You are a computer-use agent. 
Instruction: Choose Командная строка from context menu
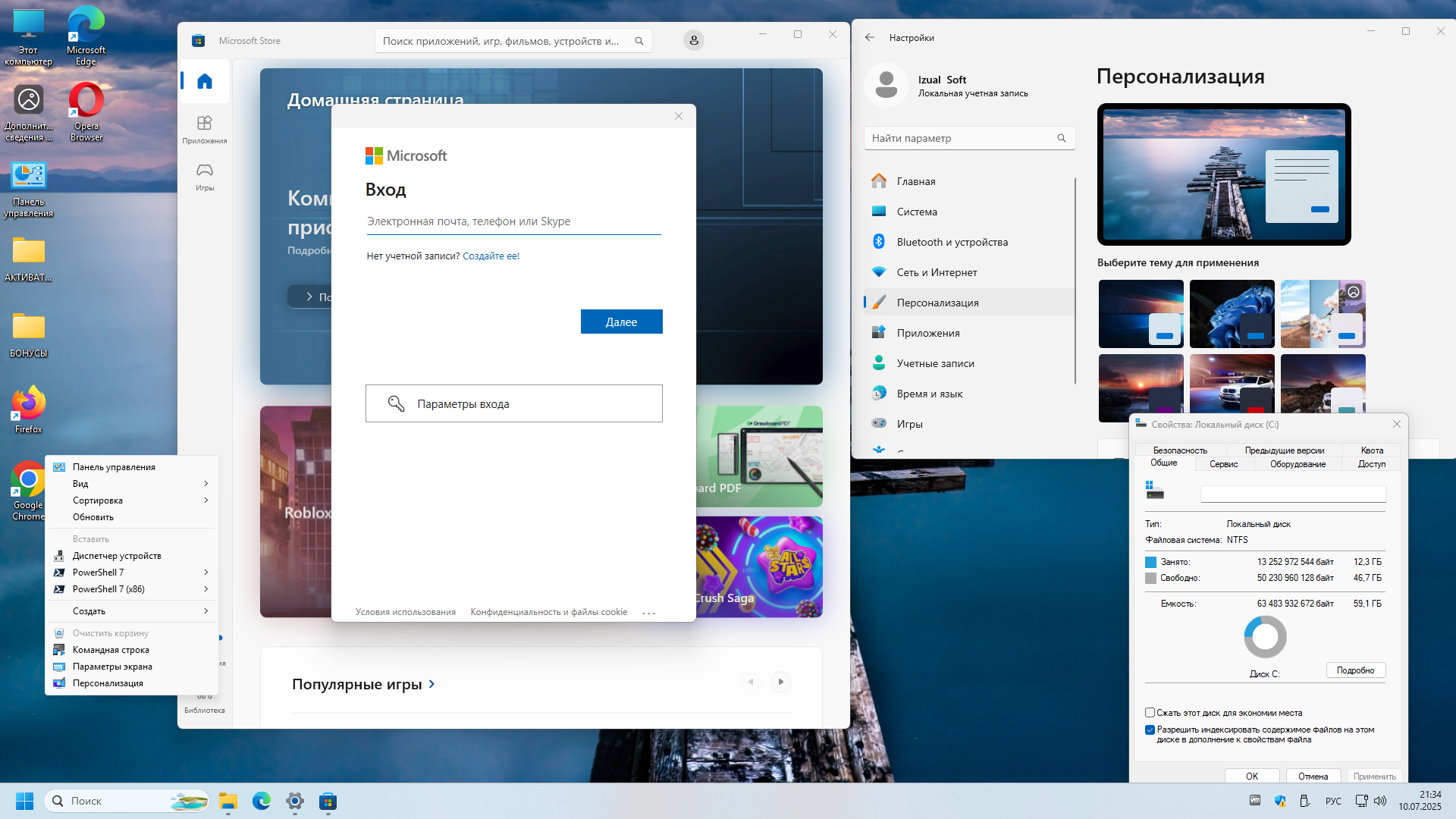(133, 650)
